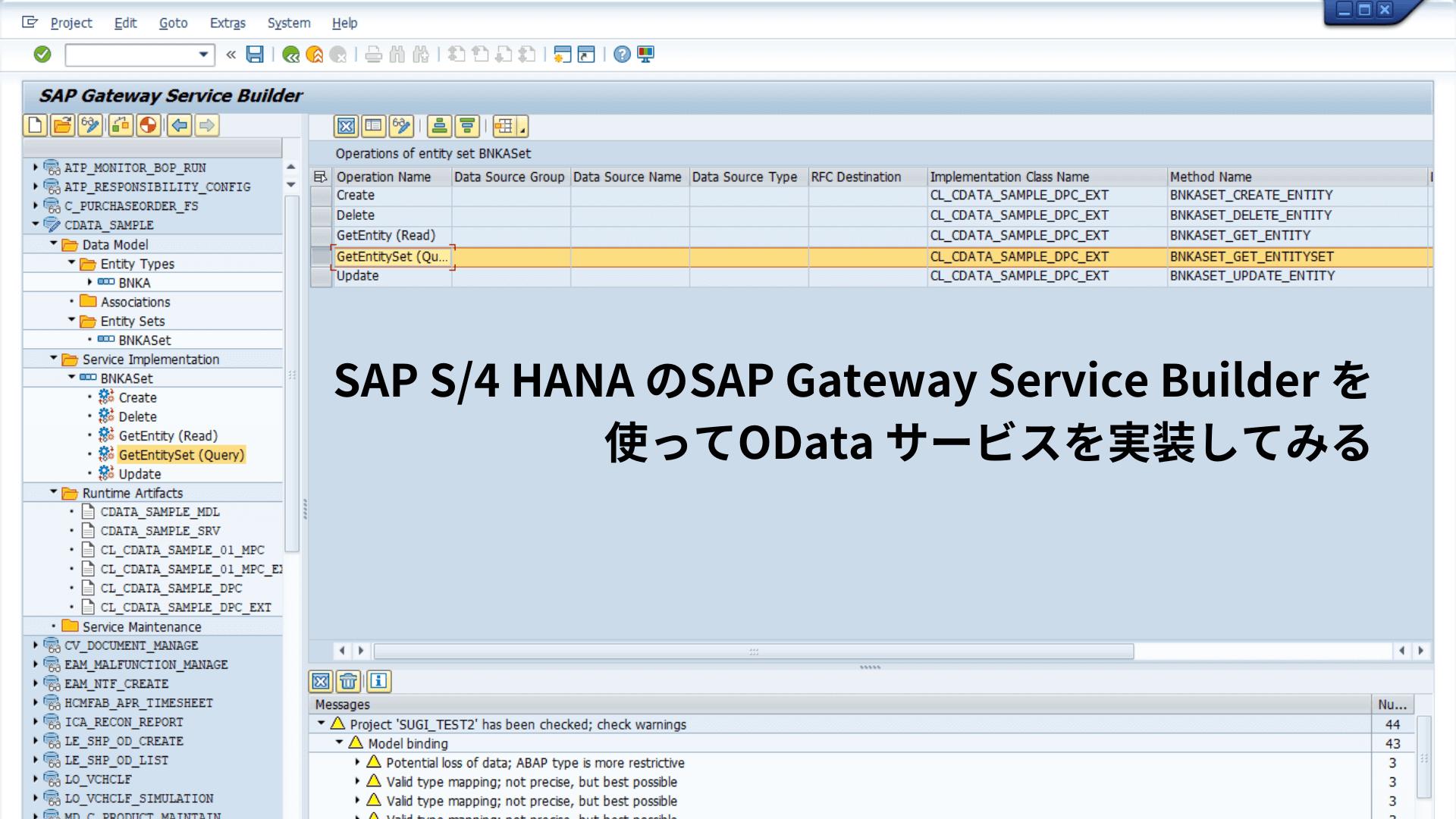
Task: Toggle Display/Change above the operations table
Action: click(x=401, y=126)
